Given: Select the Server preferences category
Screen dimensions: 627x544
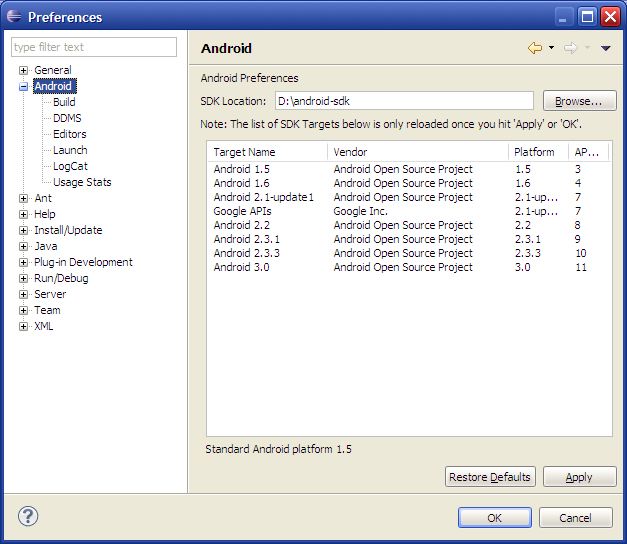Looking at the screenshot, I should point(50,294).
